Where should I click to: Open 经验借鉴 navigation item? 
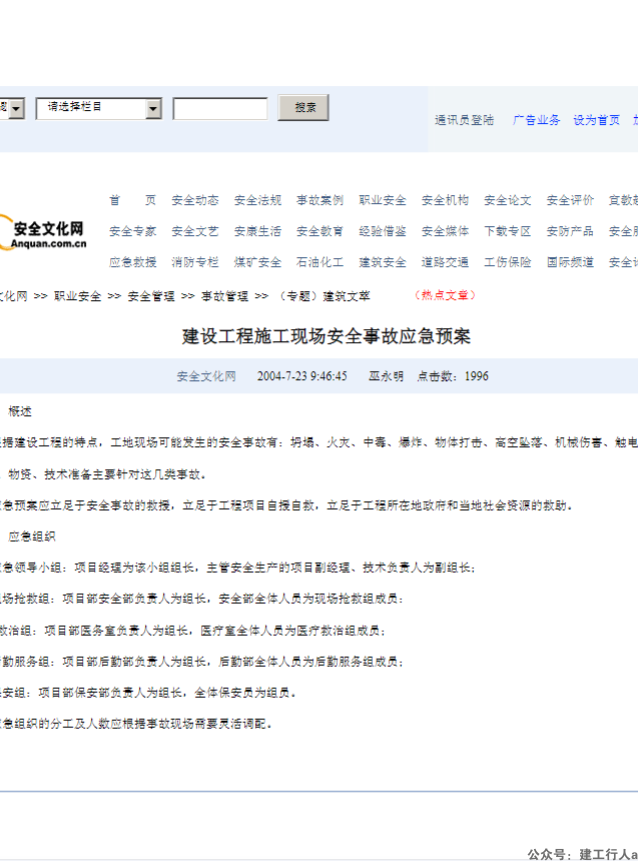click(383, 231)
